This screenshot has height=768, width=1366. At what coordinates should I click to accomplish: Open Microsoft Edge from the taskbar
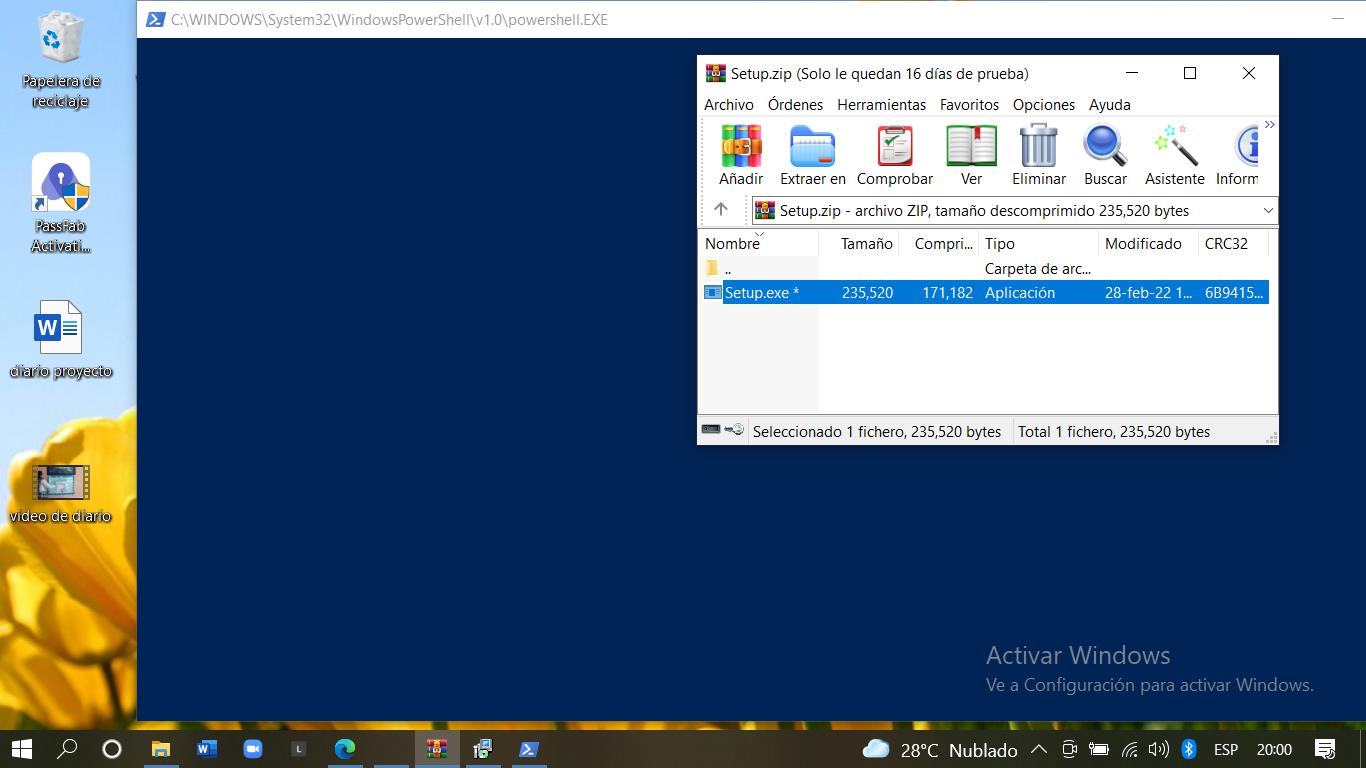(x=345, y=749)
